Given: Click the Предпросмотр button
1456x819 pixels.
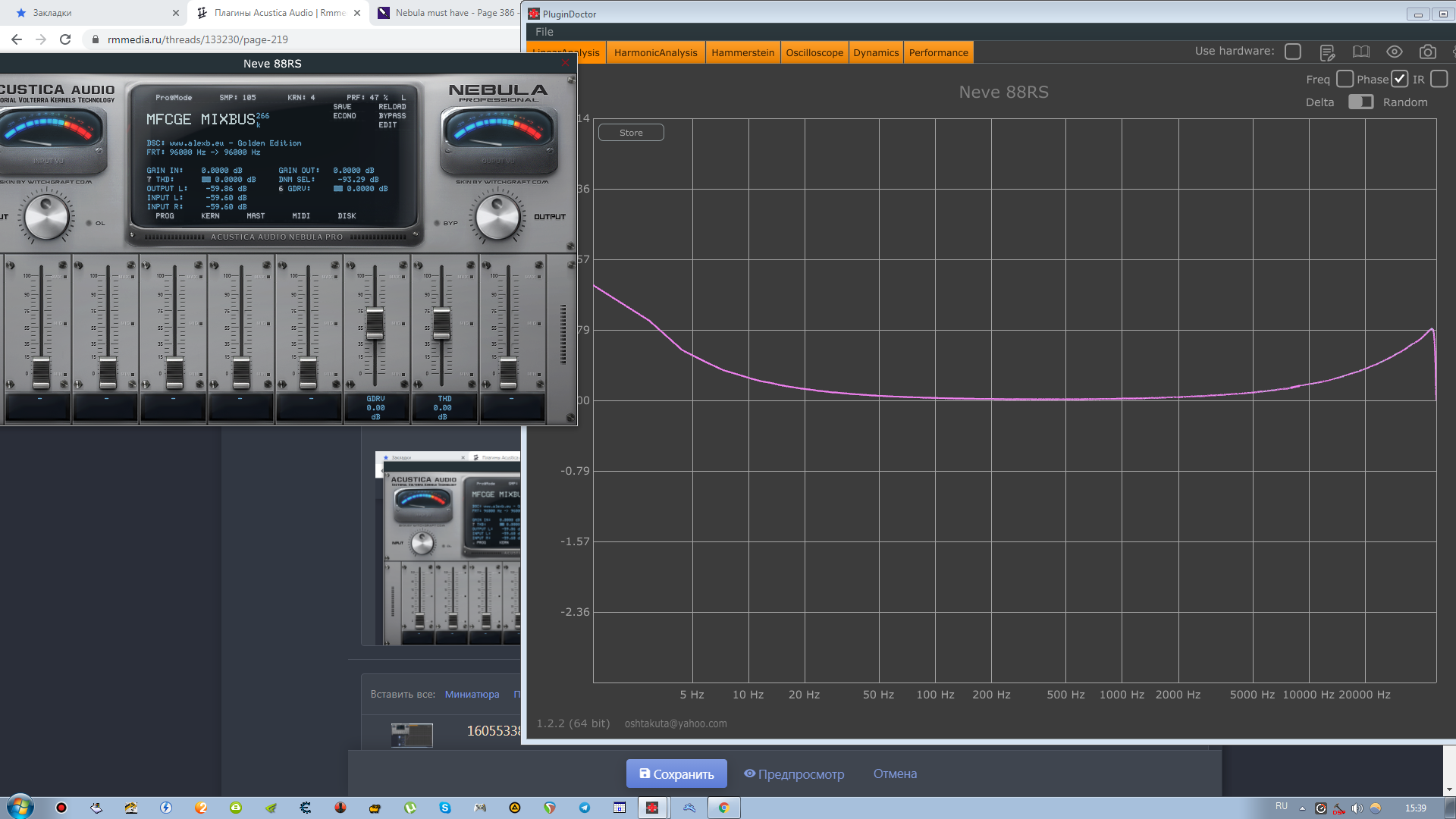Looking at the screenshot, I should tap(793, 773).
